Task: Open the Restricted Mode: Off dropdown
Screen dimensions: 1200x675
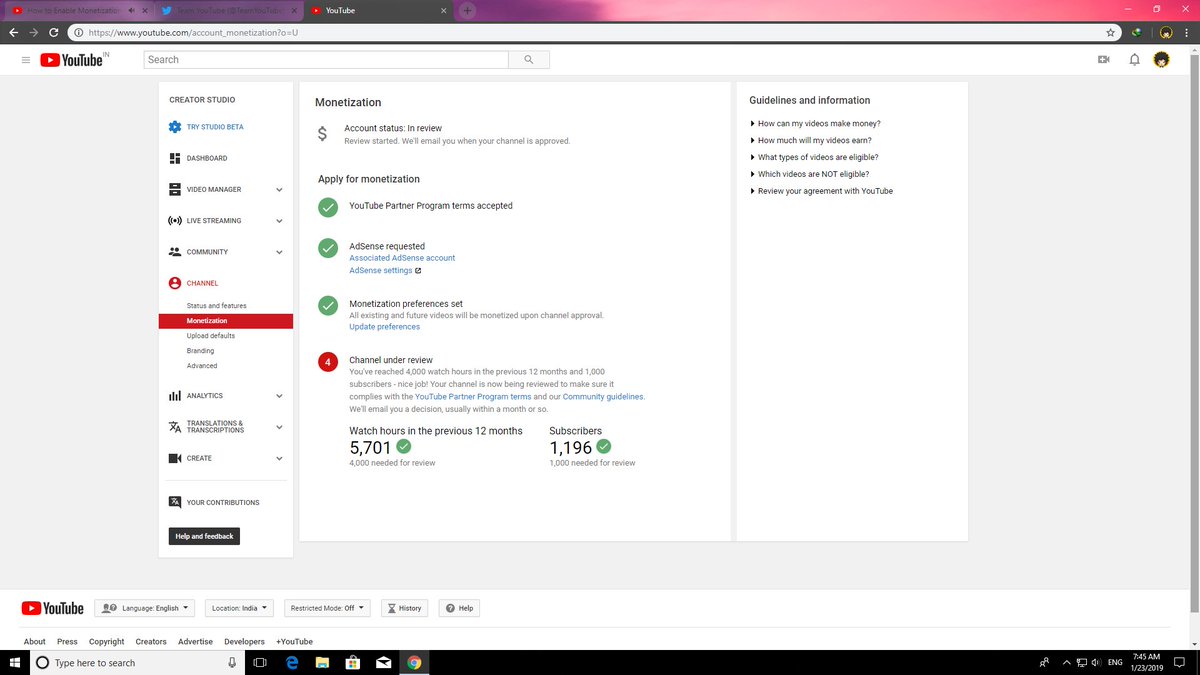Action: click(327, 608)
